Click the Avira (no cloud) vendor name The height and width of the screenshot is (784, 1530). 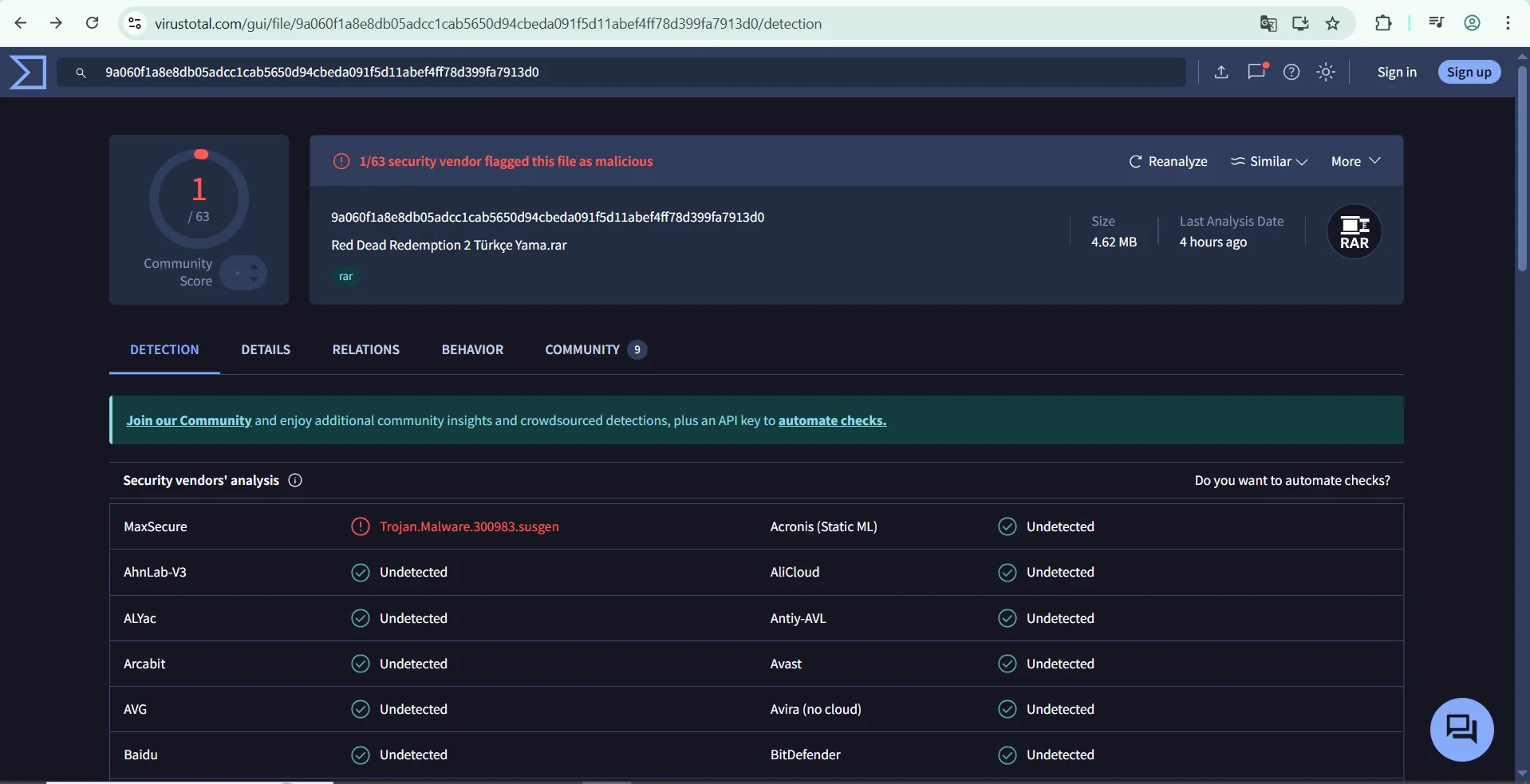pyautogui.click(x=815, y=709)
